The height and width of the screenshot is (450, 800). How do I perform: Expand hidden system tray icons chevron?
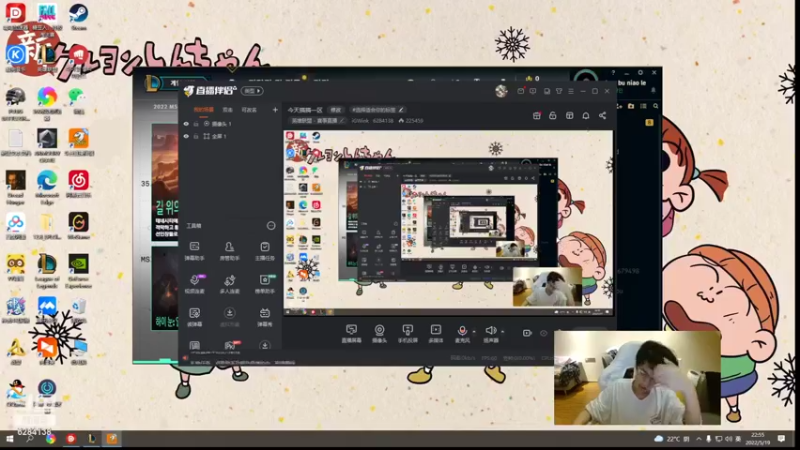coord(698,439)
